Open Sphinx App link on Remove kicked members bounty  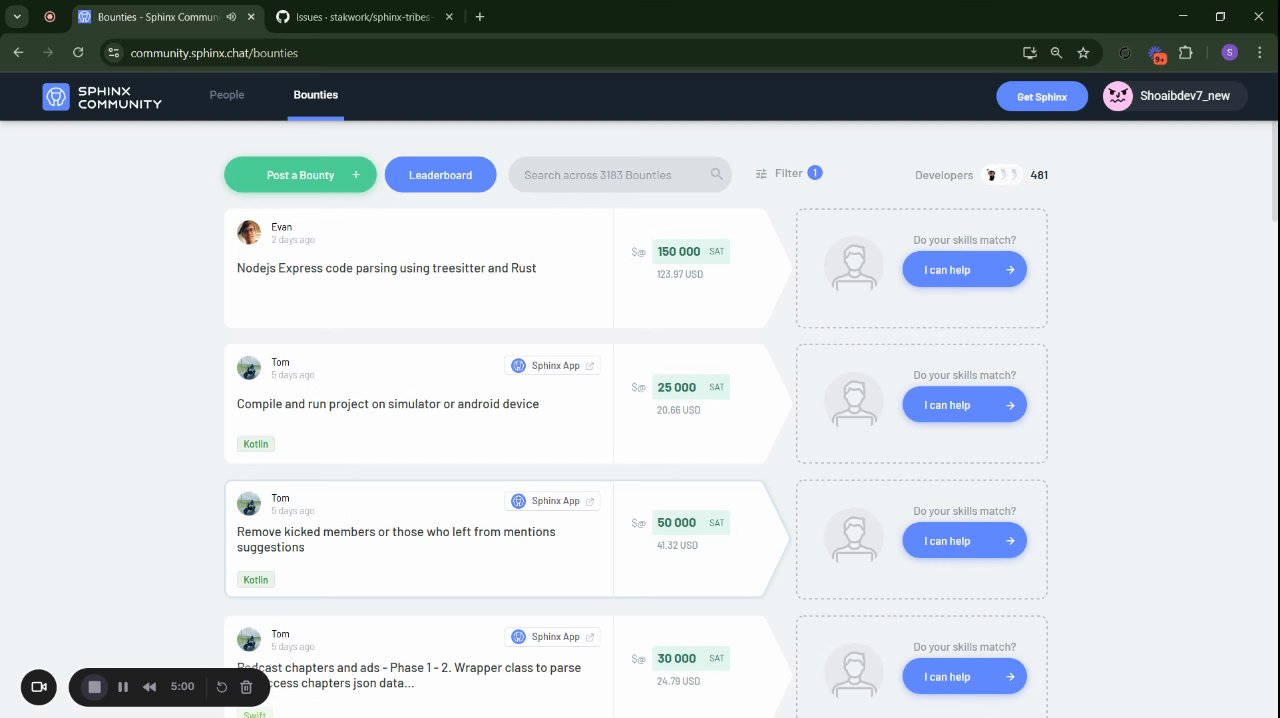click(x=553, y=501)
